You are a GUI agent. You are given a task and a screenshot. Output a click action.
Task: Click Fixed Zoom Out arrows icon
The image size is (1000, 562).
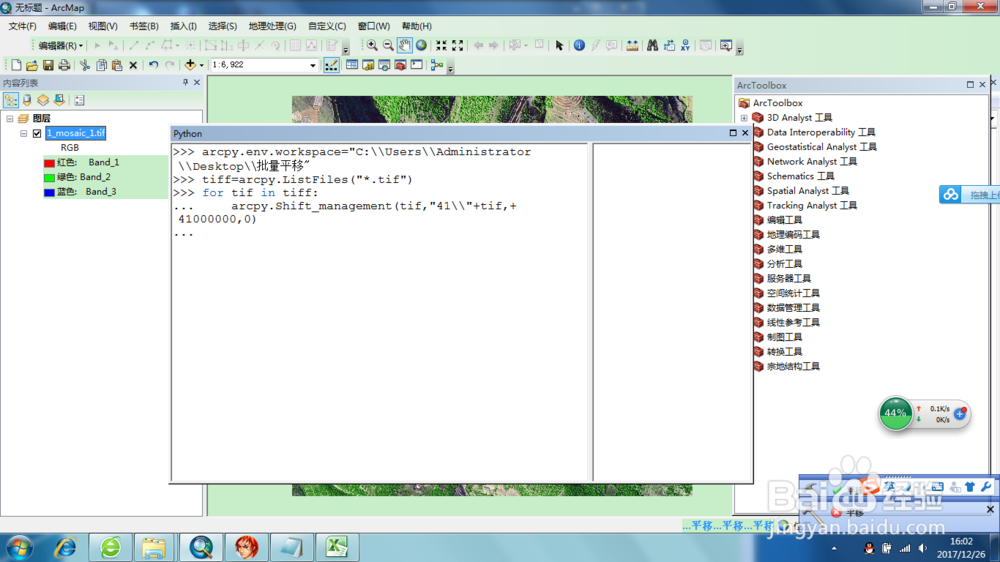pos(457,45)
